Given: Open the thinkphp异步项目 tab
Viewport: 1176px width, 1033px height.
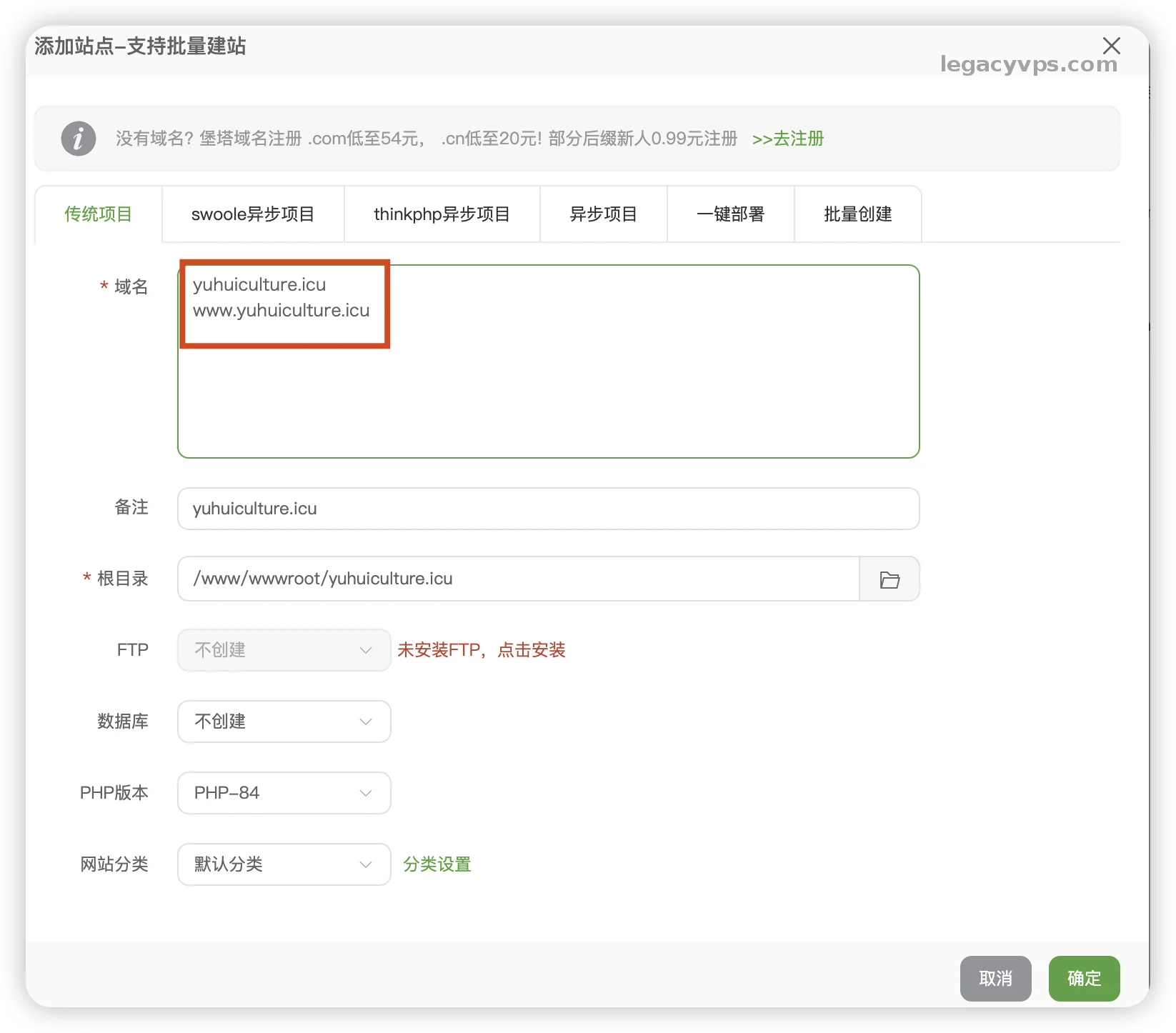Looking at the screenshot, I should [442, 214].
